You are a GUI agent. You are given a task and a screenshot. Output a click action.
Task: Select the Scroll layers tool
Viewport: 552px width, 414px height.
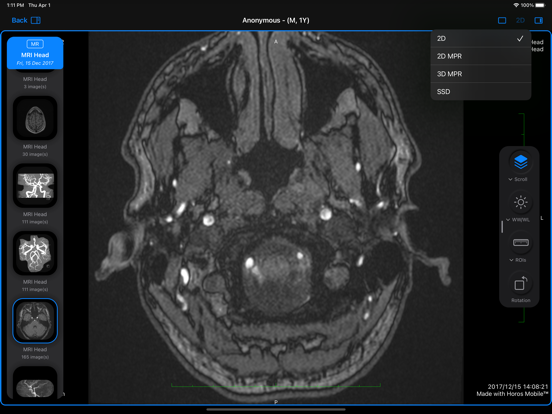click(x=521, y=162)
